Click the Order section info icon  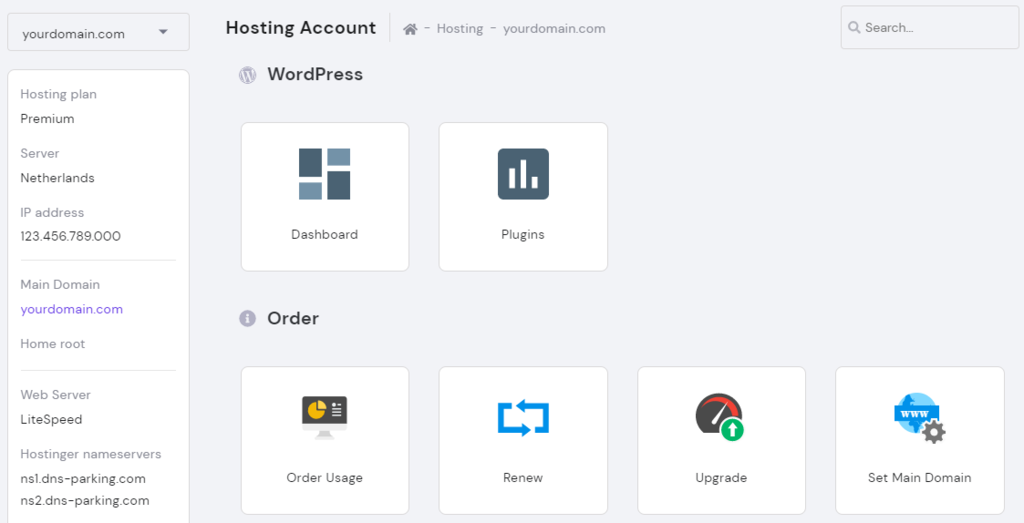tap(247, 319)
